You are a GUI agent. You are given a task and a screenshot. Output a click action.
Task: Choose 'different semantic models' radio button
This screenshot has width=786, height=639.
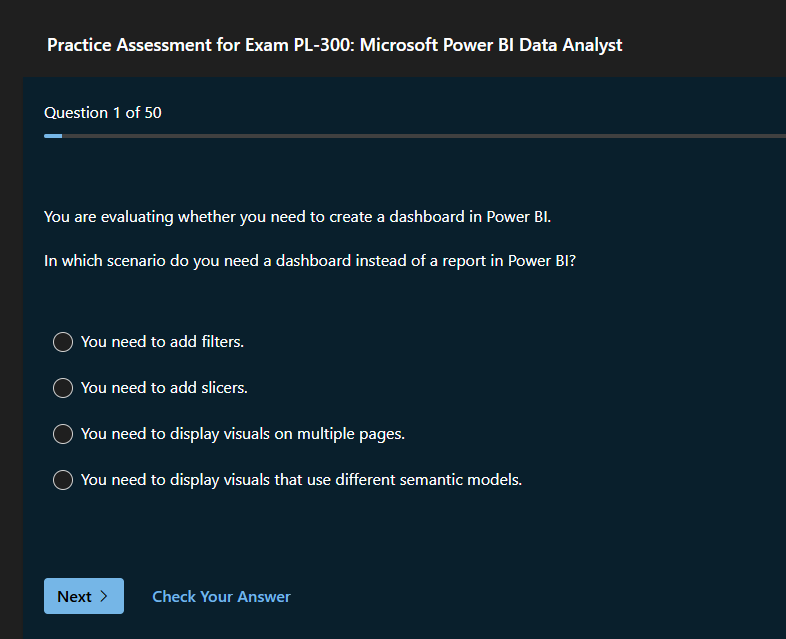click(x=63, y=480)
